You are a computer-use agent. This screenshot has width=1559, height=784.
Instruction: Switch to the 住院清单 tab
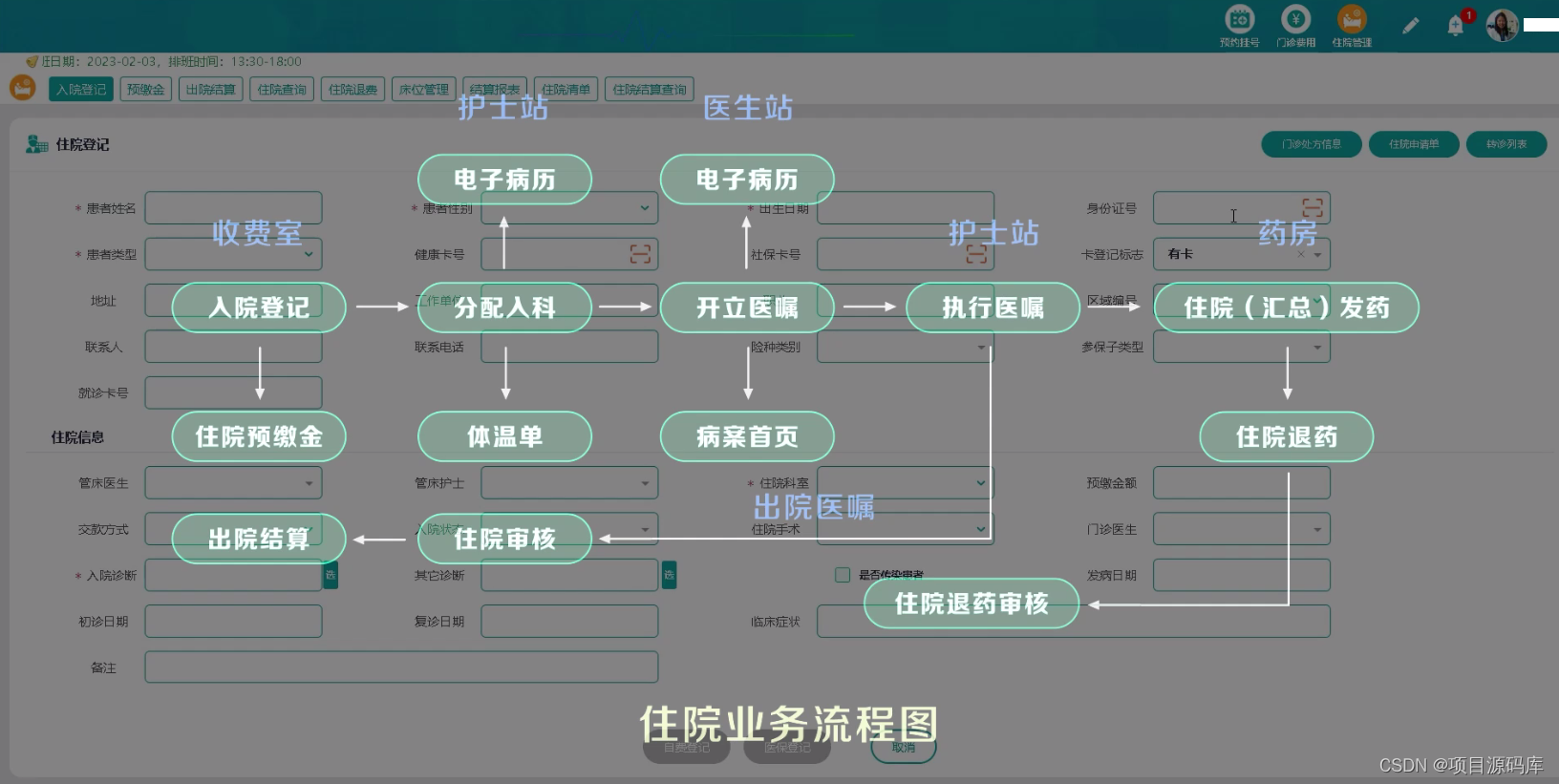tap(566, 89)
